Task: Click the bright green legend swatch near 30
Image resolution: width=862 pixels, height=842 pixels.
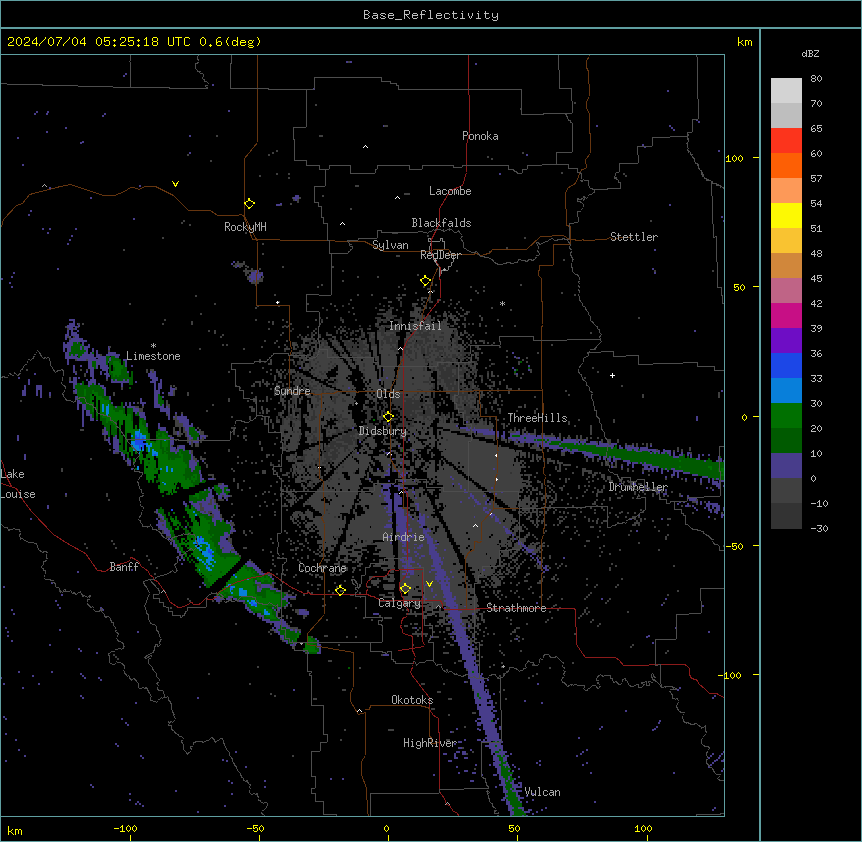Action: click(786, 416)
